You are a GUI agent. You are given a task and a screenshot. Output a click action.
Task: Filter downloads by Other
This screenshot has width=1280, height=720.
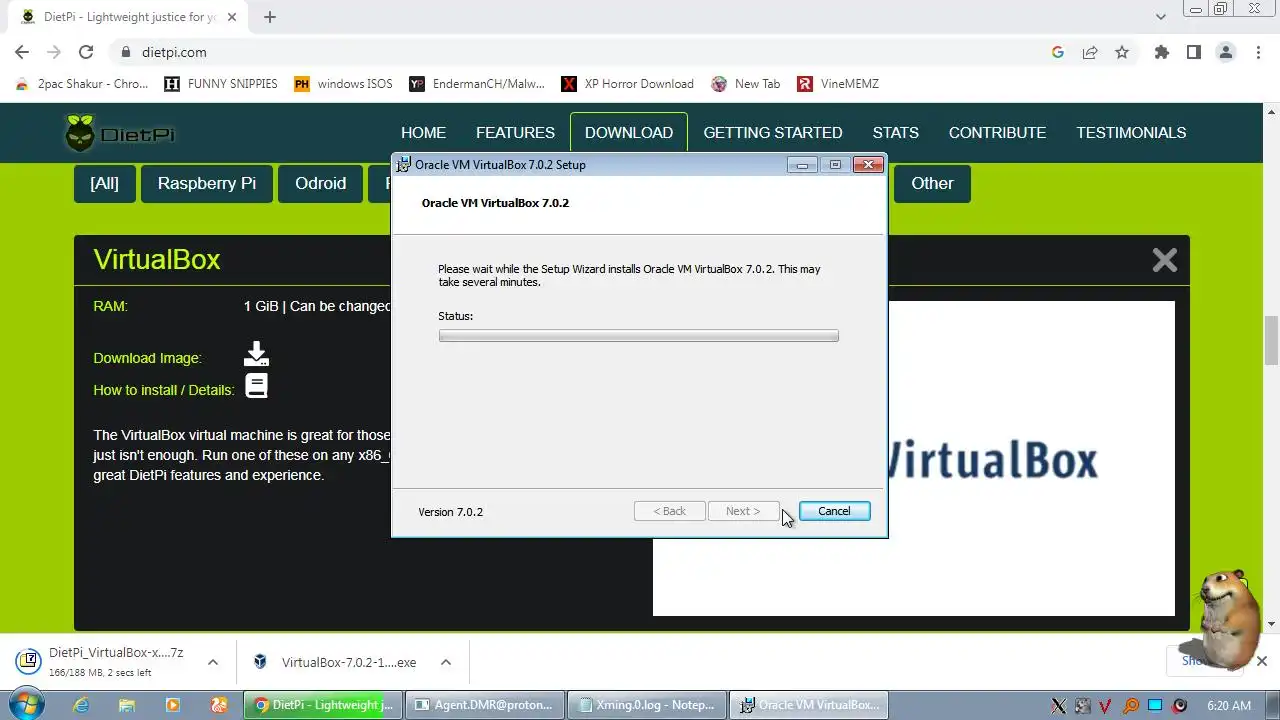pos(932,184)
